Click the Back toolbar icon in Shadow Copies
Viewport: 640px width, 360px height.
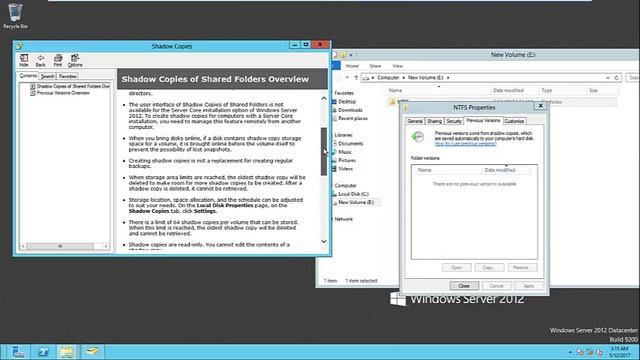40,60
